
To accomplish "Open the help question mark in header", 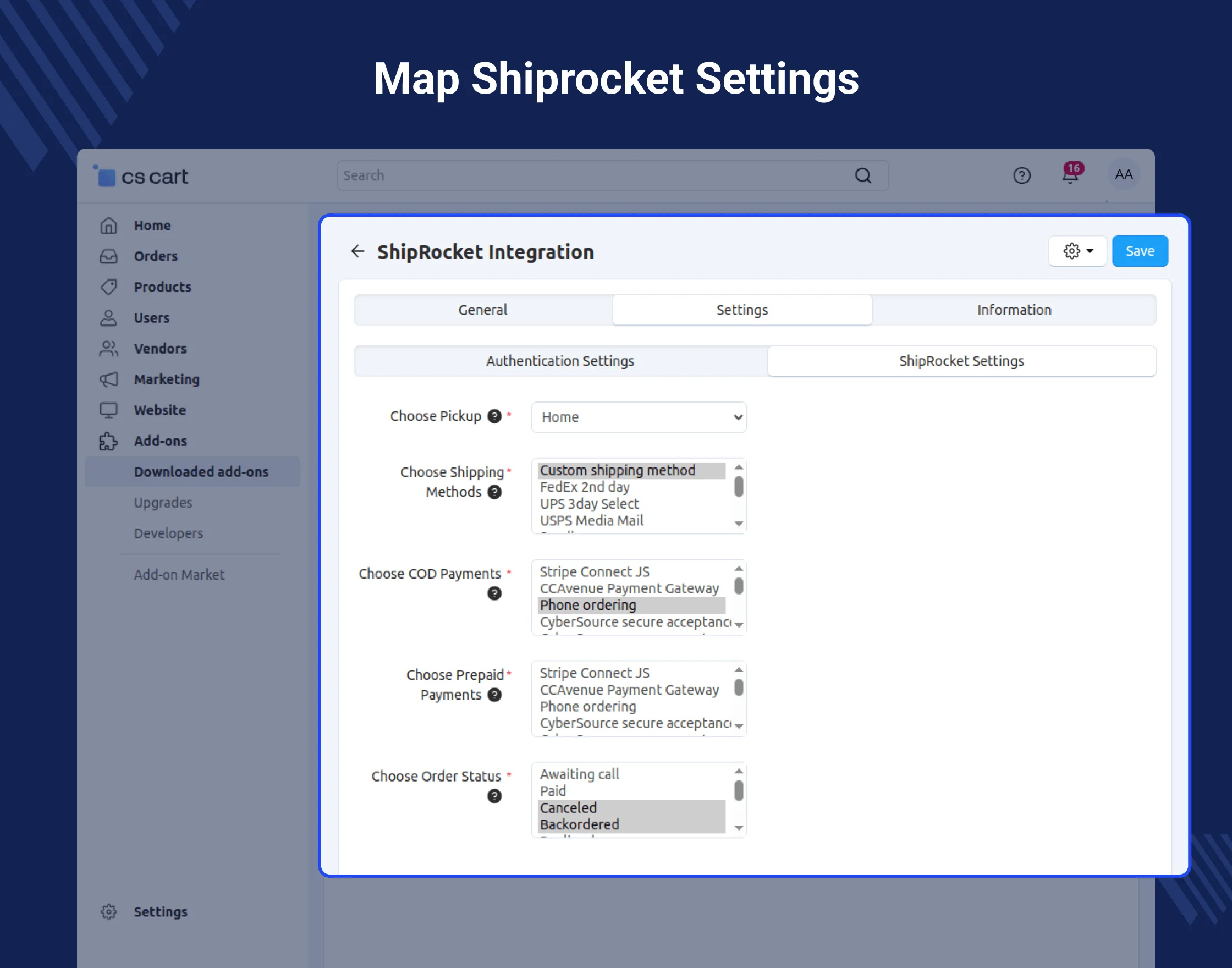I will (x=1021, y=175).
